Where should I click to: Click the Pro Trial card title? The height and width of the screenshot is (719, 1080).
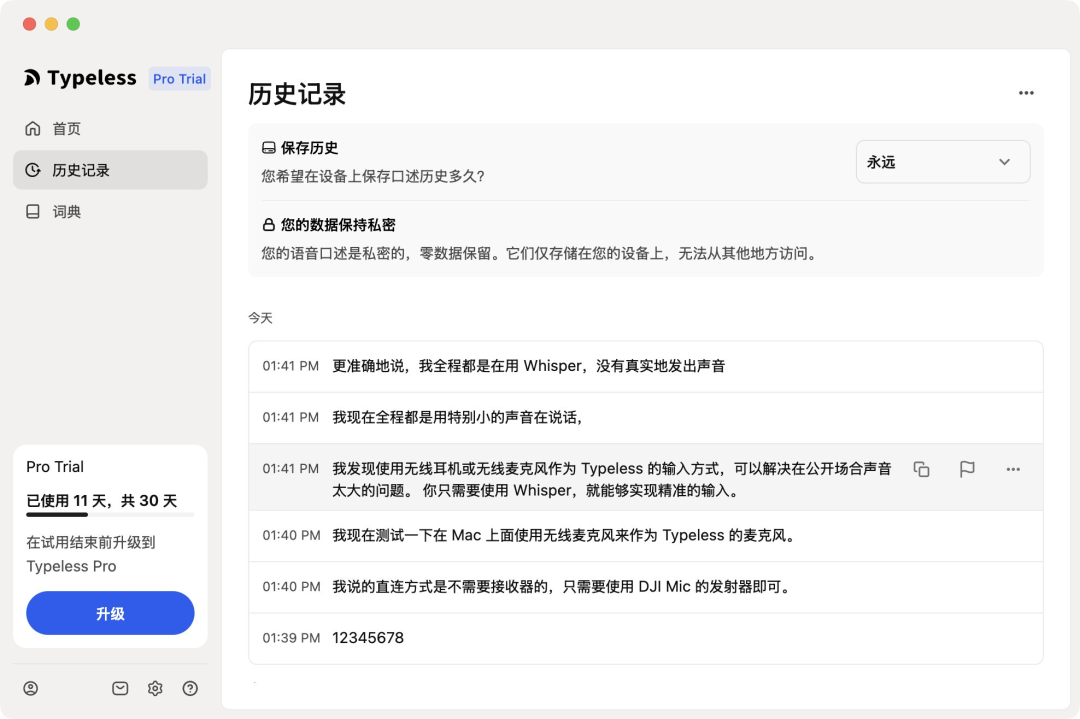(55, 467)
